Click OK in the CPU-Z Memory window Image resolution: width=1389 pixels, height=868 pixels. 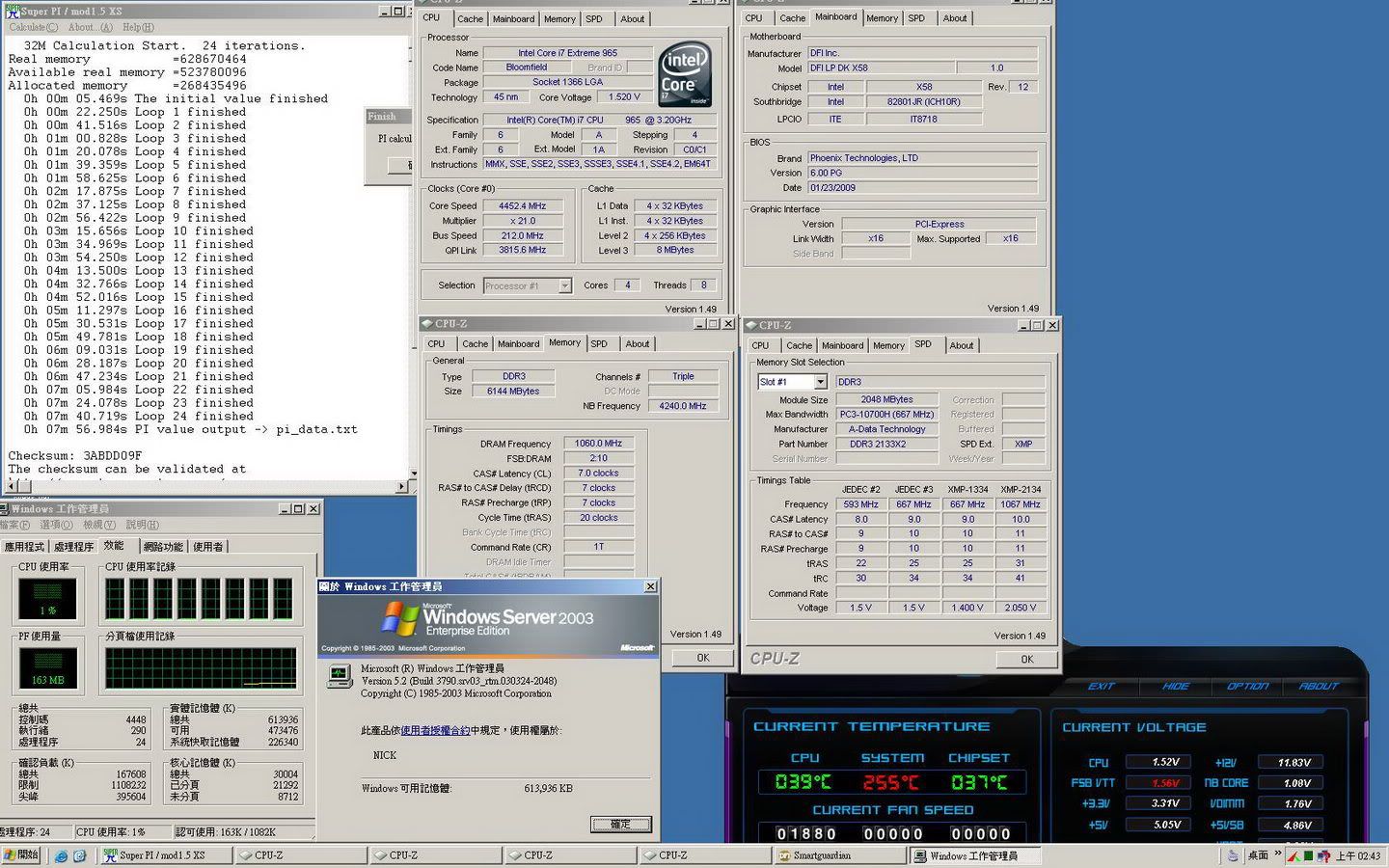[703, 658]
